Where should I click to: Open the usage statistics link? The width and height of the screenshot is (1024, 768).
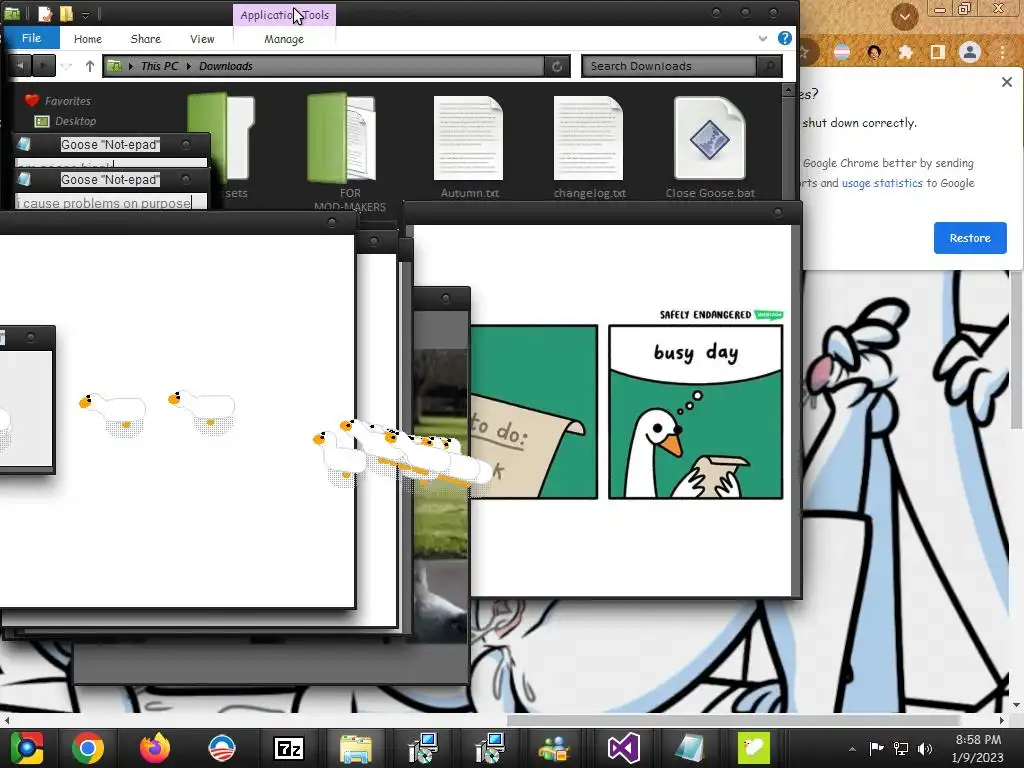[882, 183]
